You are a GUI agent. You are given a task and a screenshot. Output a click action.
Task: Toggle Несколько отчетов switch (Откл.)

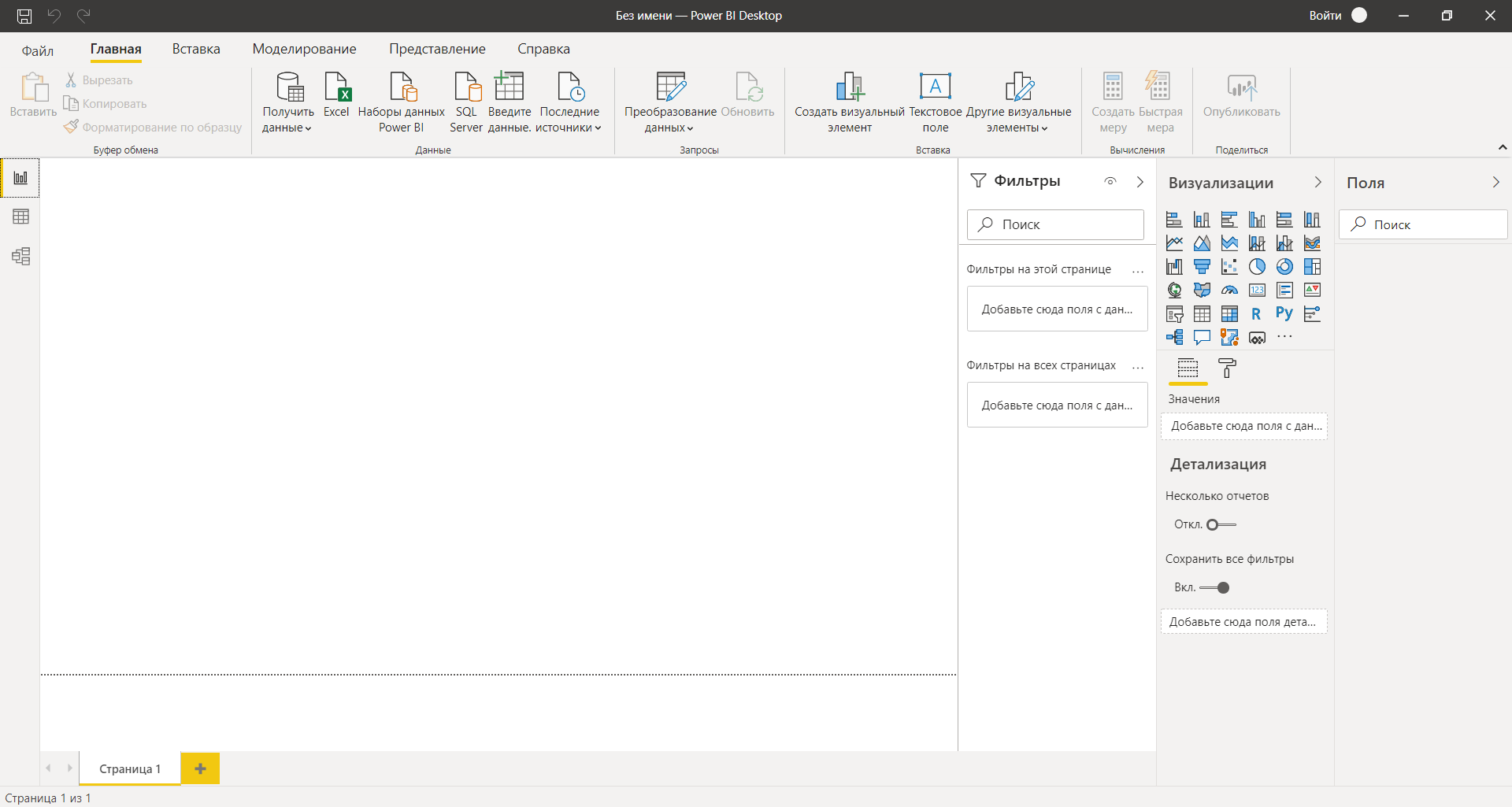click(x=1221, y=524)
